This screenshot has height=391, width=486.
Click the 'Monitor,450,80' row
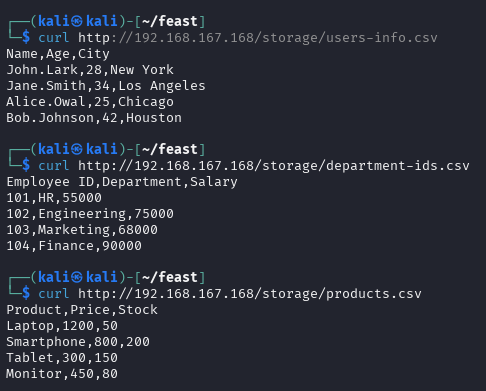(x=62, y=374)
